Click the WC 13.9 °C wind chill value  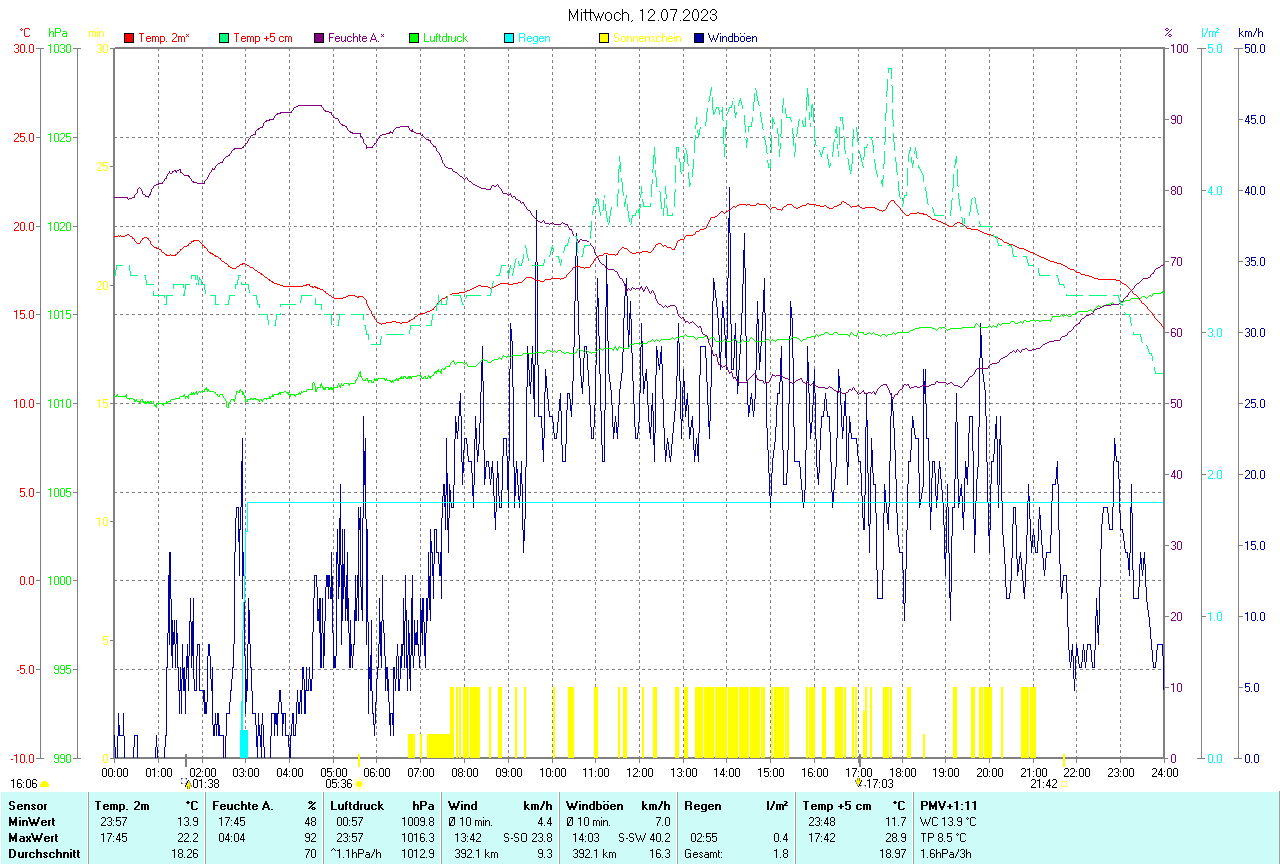coord(948,822)
